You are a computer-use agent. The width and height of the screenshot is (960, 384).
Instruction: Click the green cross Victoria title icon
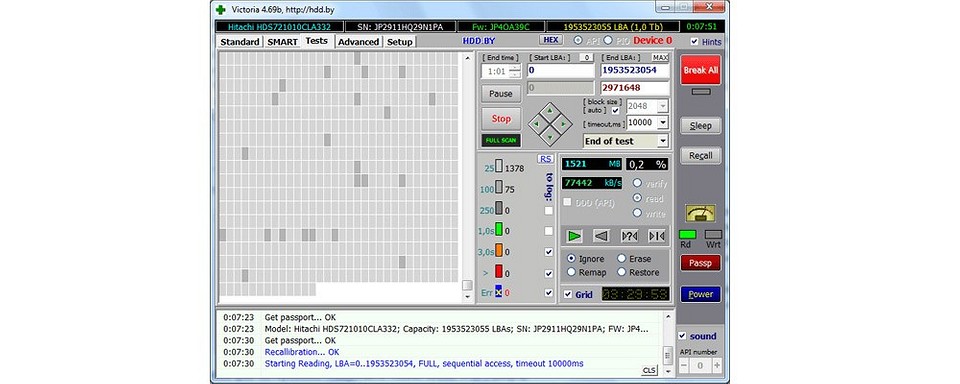tap(220, 9)
